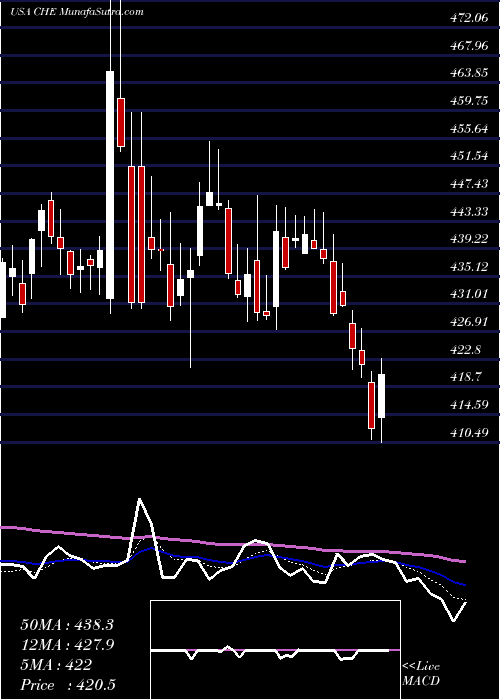Click the 439.22 price axis label
Image resolution: width=500 pixels, height=700 pixels.
(x=469, y=239)
